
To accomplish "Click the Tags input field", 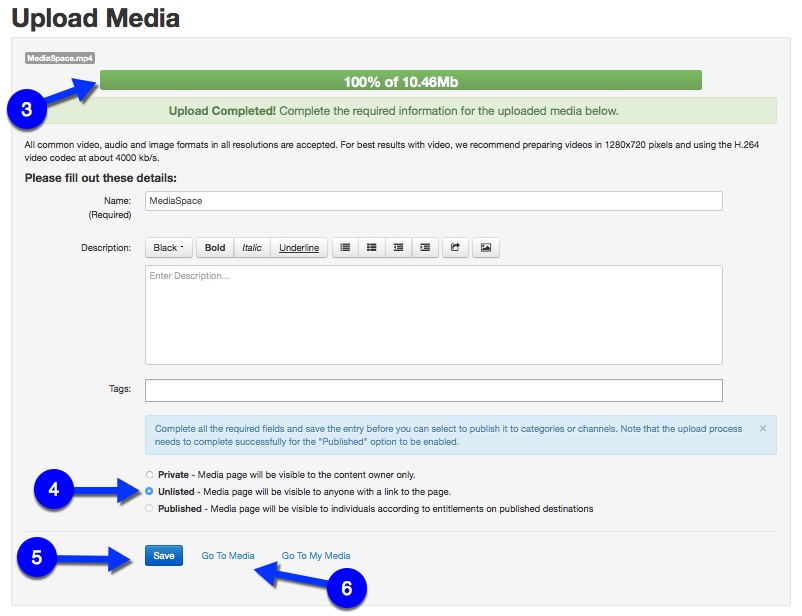I will [433, 390].
